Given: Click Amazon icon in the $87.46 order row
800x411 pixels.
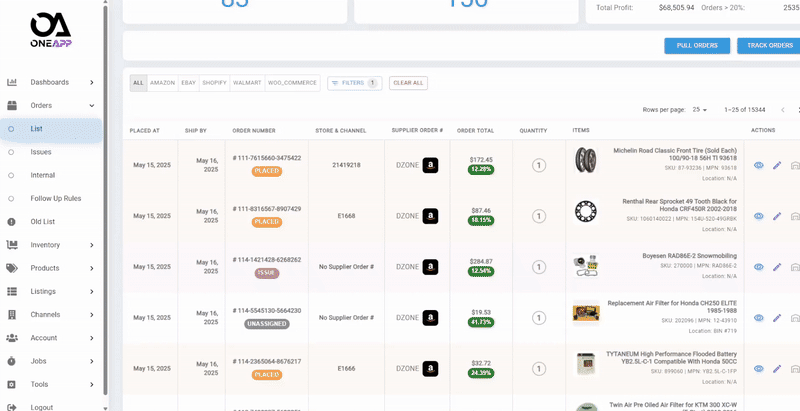Looking at the screenshot, I should (430, 216).
